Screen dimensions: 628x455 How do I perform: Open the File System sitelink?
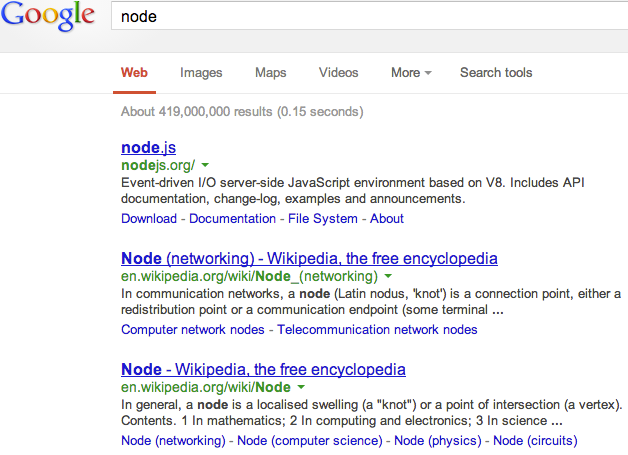pos(323,219)
